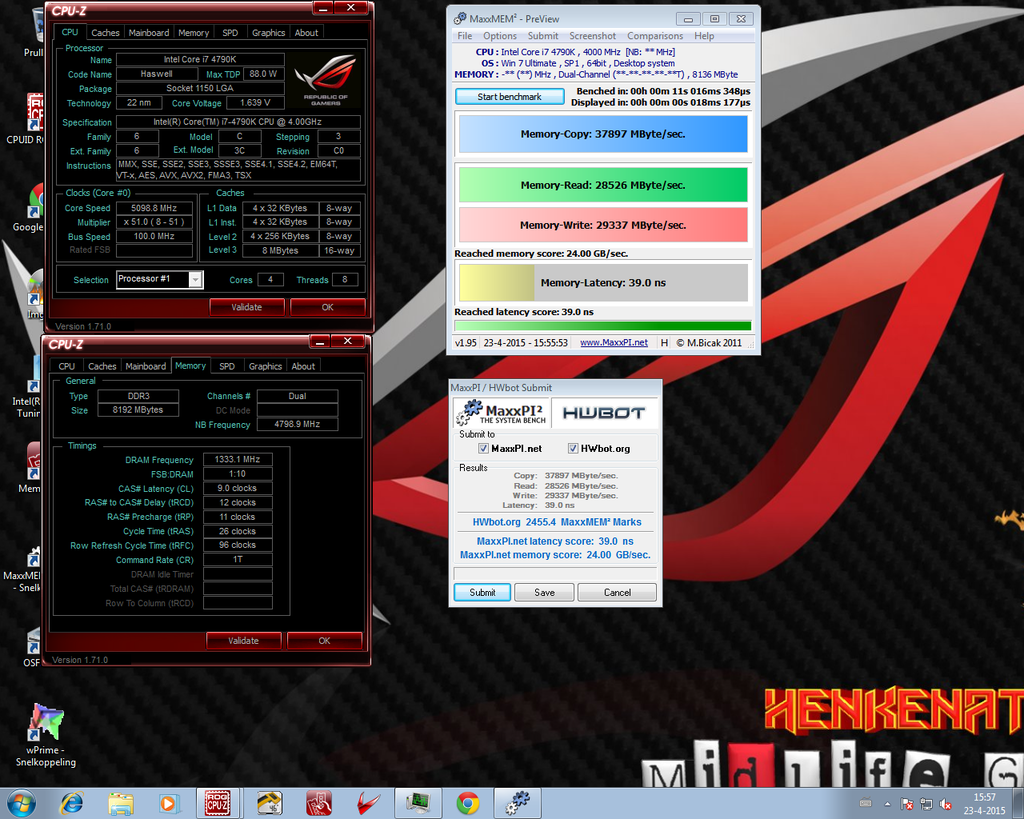Open the Comparisons menu in MaxxMEM
Image resolution: width=1024 pixels, height=819 pixels.
[655, 36]
